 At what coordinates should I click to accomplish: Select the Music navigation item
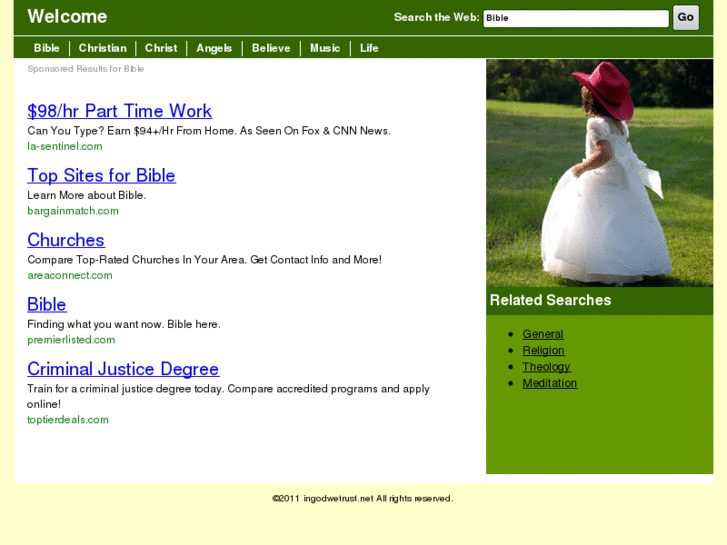(x=325, y=48)
